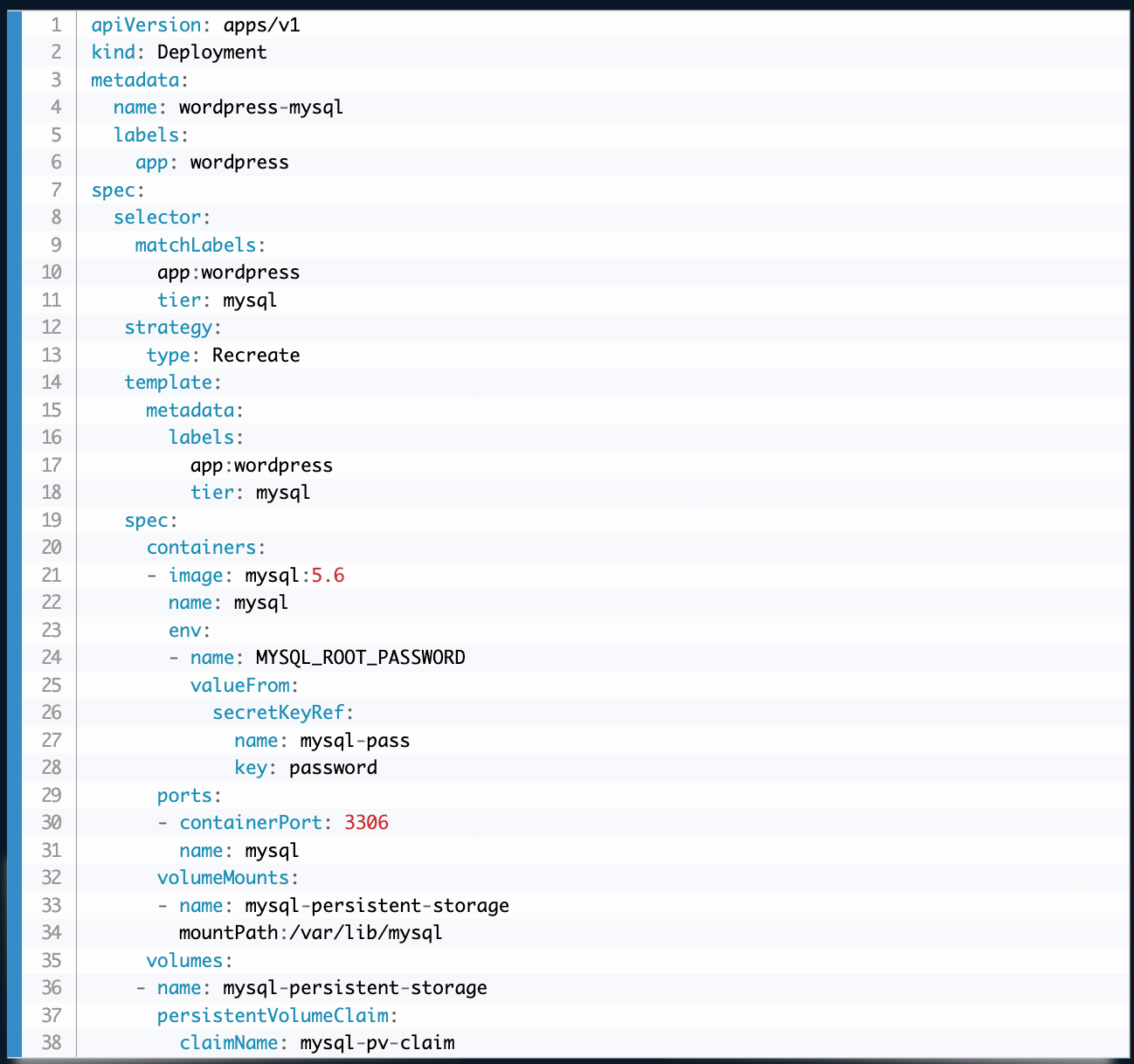
Task: Place cursor on the Recreate value
Action: [x=255, y=356]
